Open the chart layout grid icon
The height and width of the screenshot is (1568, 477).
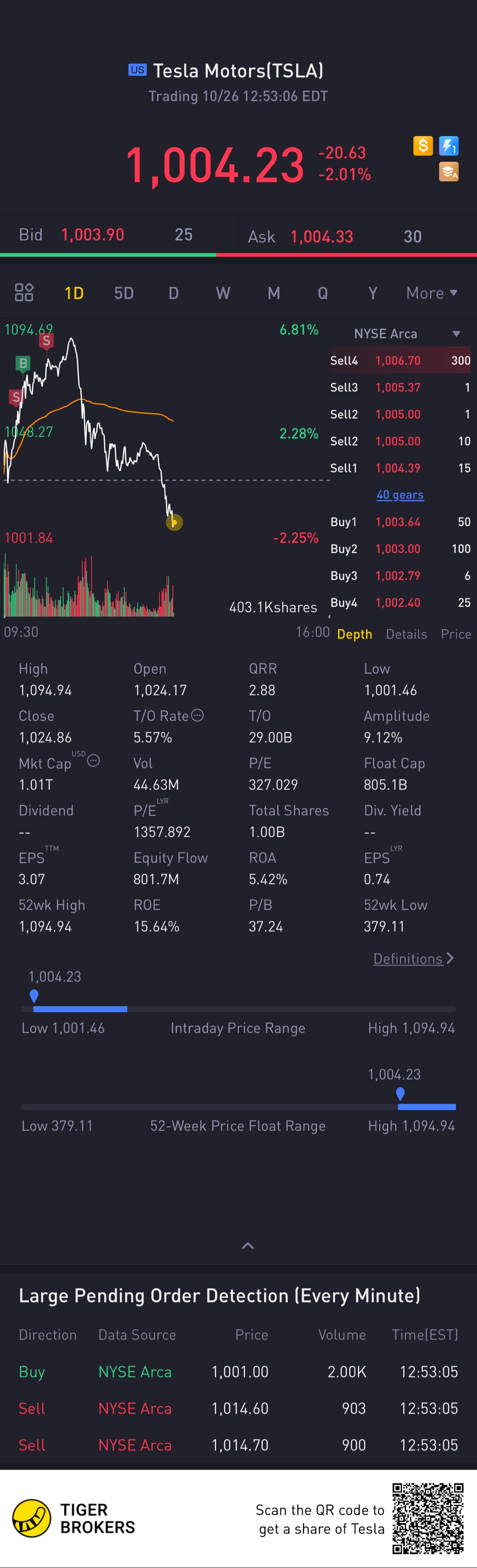[x=24, y=293]
